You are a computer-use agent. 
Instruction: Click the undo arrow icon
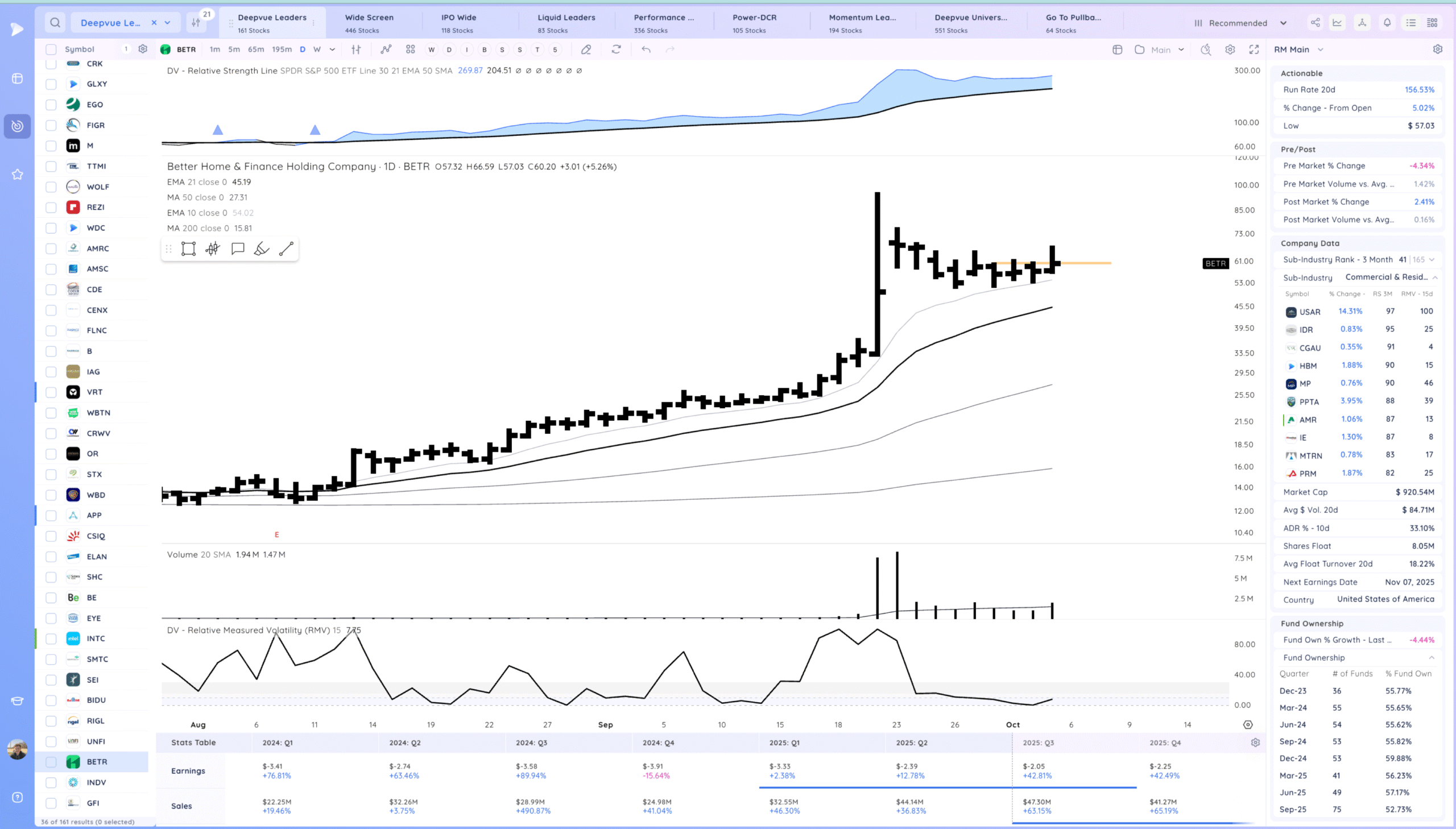(x=646, y=49)
